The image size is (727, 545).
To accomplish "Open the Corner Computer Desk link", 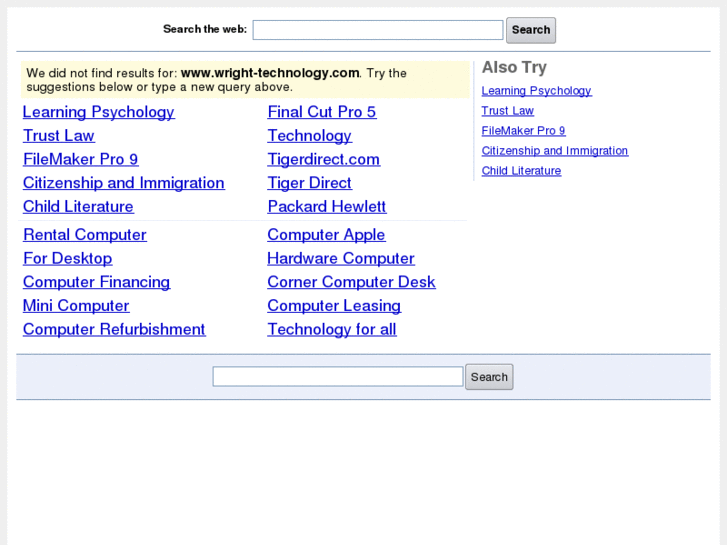I will point(351,282).
